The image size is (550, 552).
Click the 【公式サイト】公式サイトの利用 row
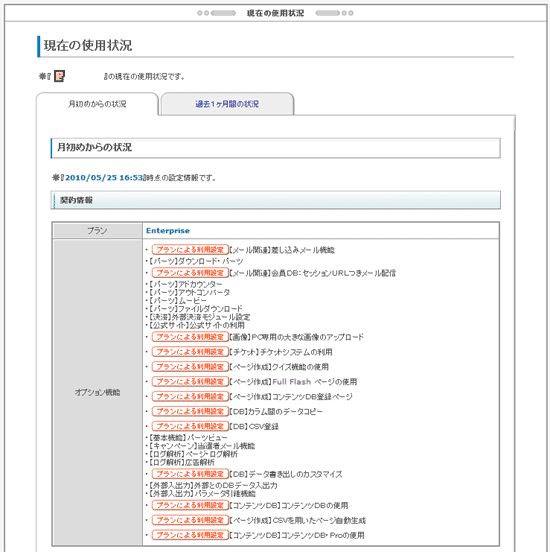[x=196, y=325]
